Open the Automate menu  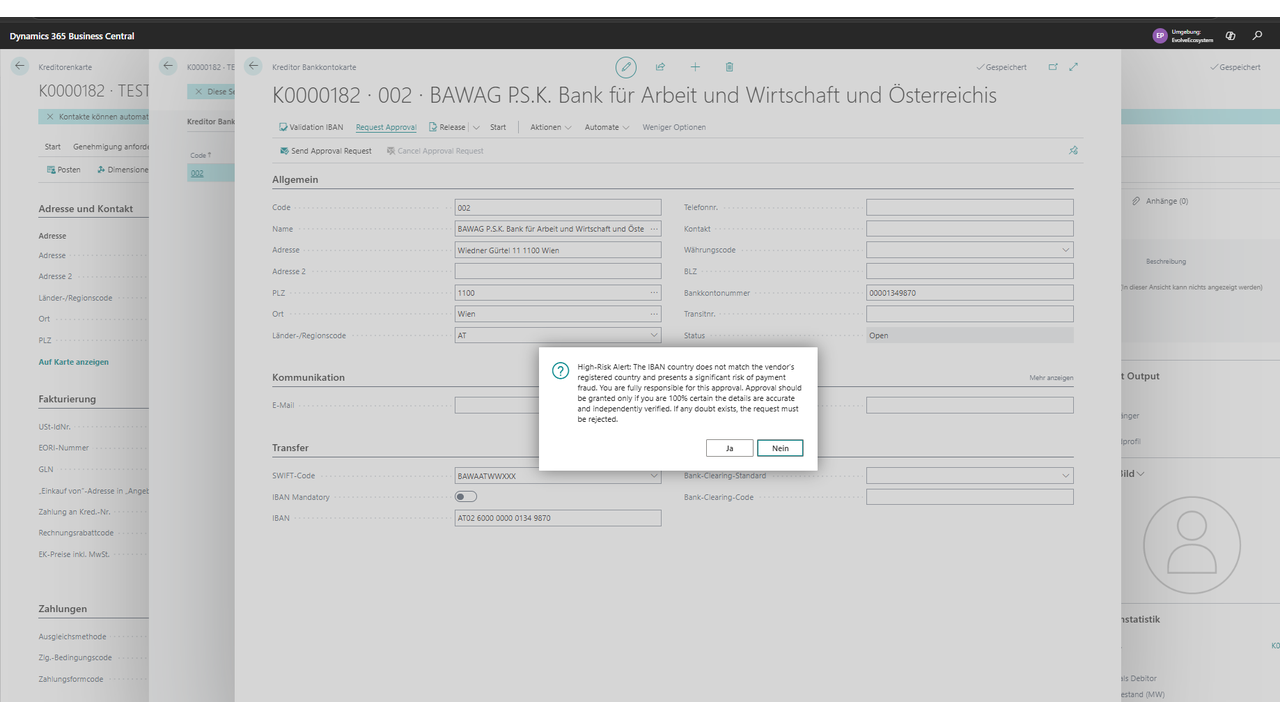pos(607,127)
